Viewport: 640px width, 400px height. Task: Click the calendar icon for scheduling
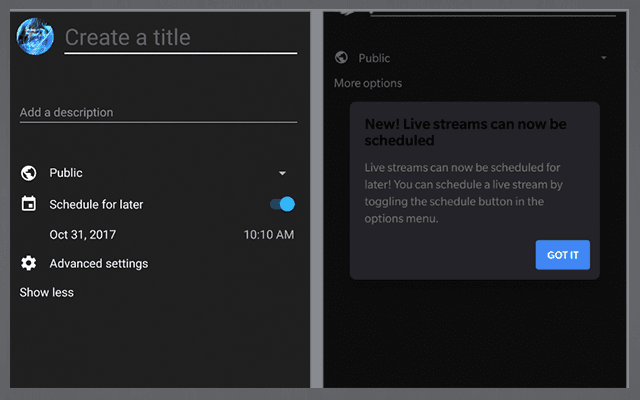click(28, 204)
